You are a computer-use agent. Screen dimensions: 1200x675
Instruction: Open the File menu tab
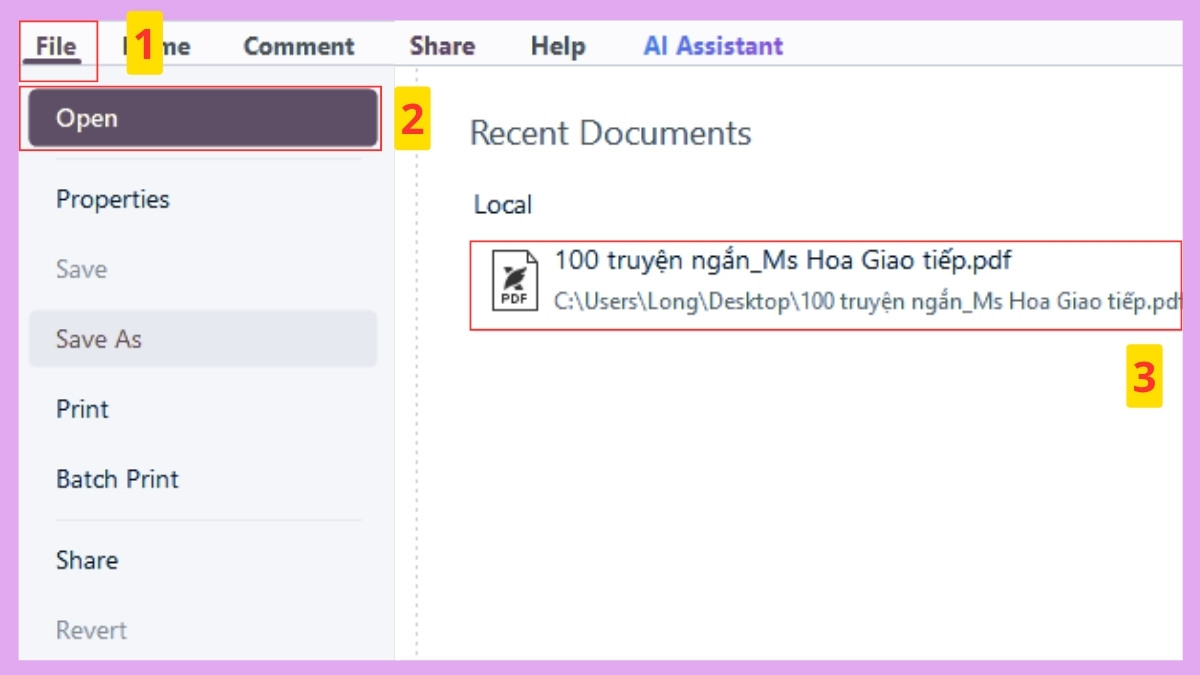click(56, 46)
